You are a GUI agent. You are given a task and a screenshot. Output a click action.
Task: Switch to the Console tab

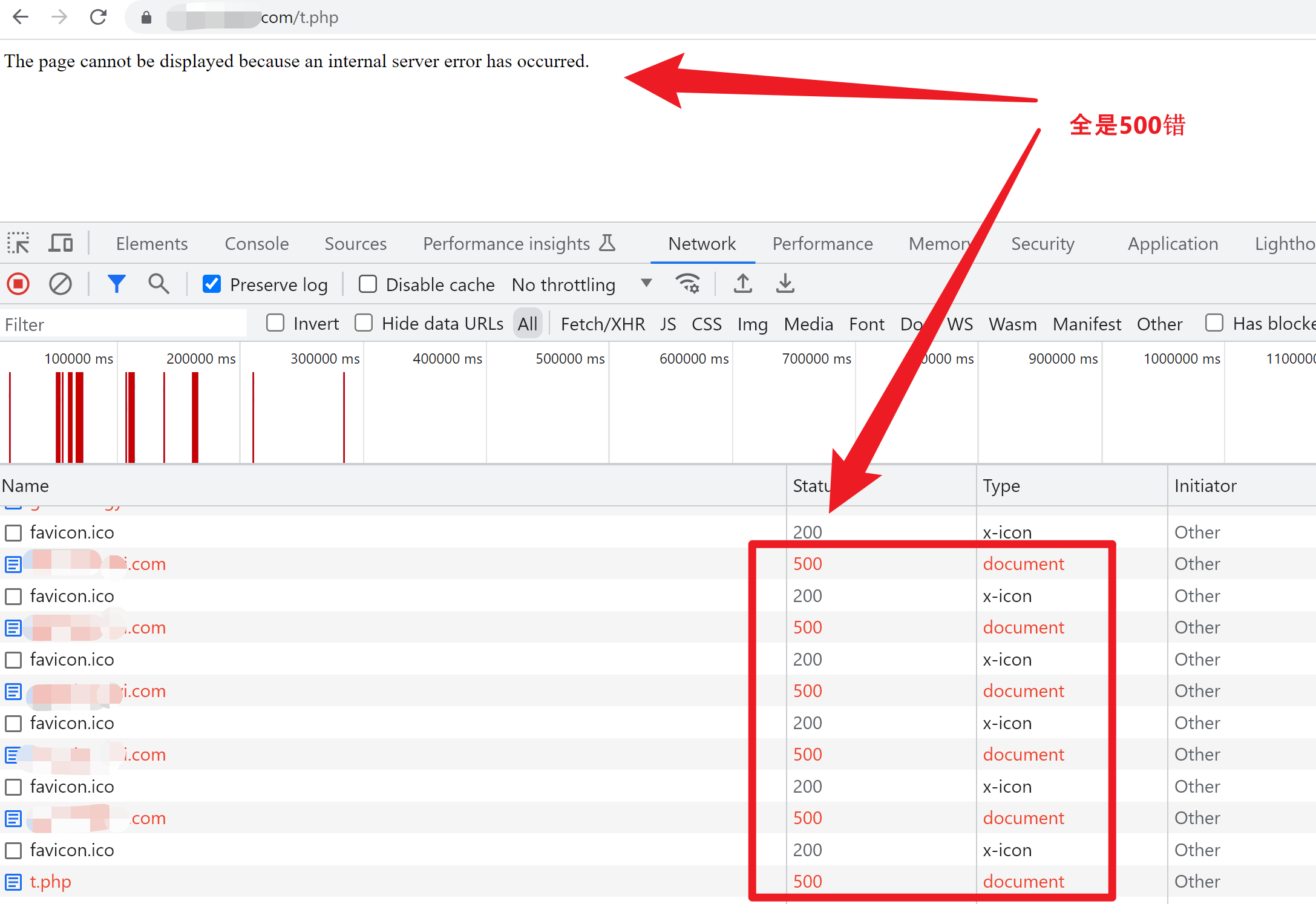coord(257,244)
